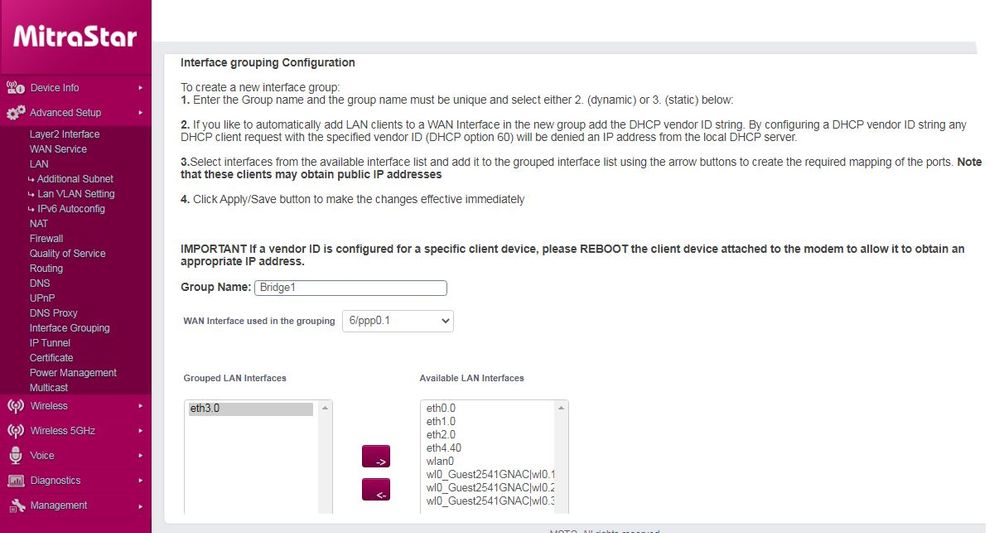Open the WAN Interface grouping dropdown
Viewport: 999px width, 533px height.
point(397,321)
